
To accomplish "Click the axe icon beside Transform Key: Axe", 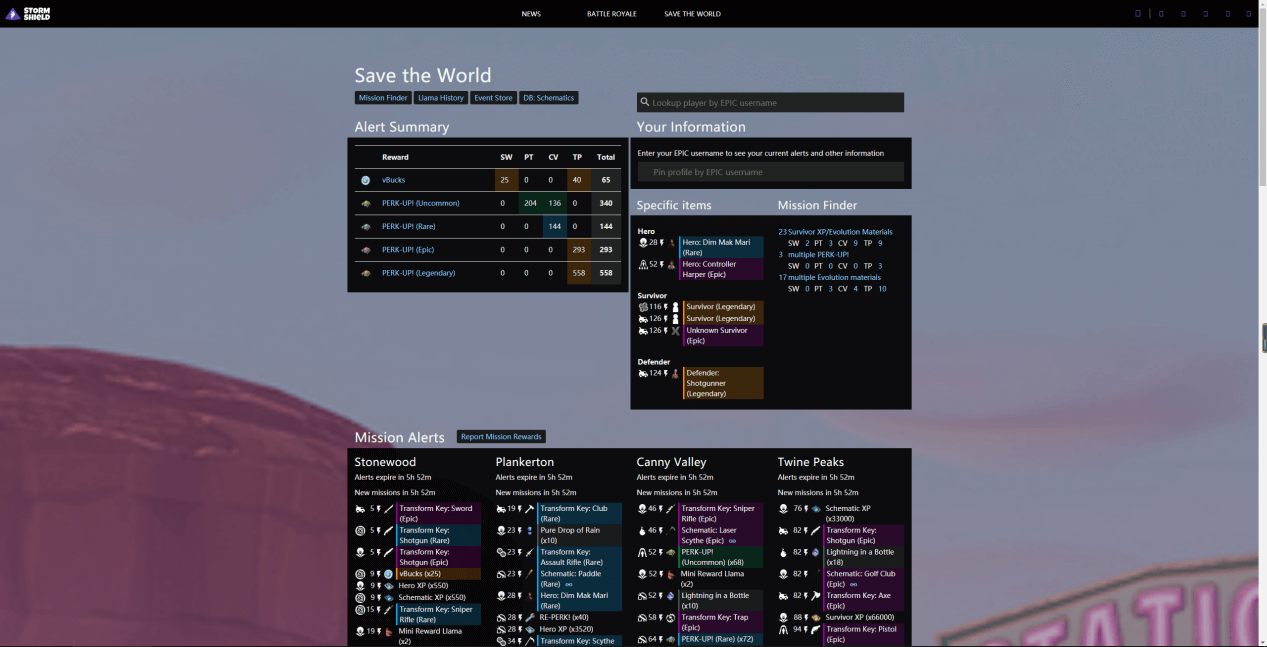I will 815,596.
